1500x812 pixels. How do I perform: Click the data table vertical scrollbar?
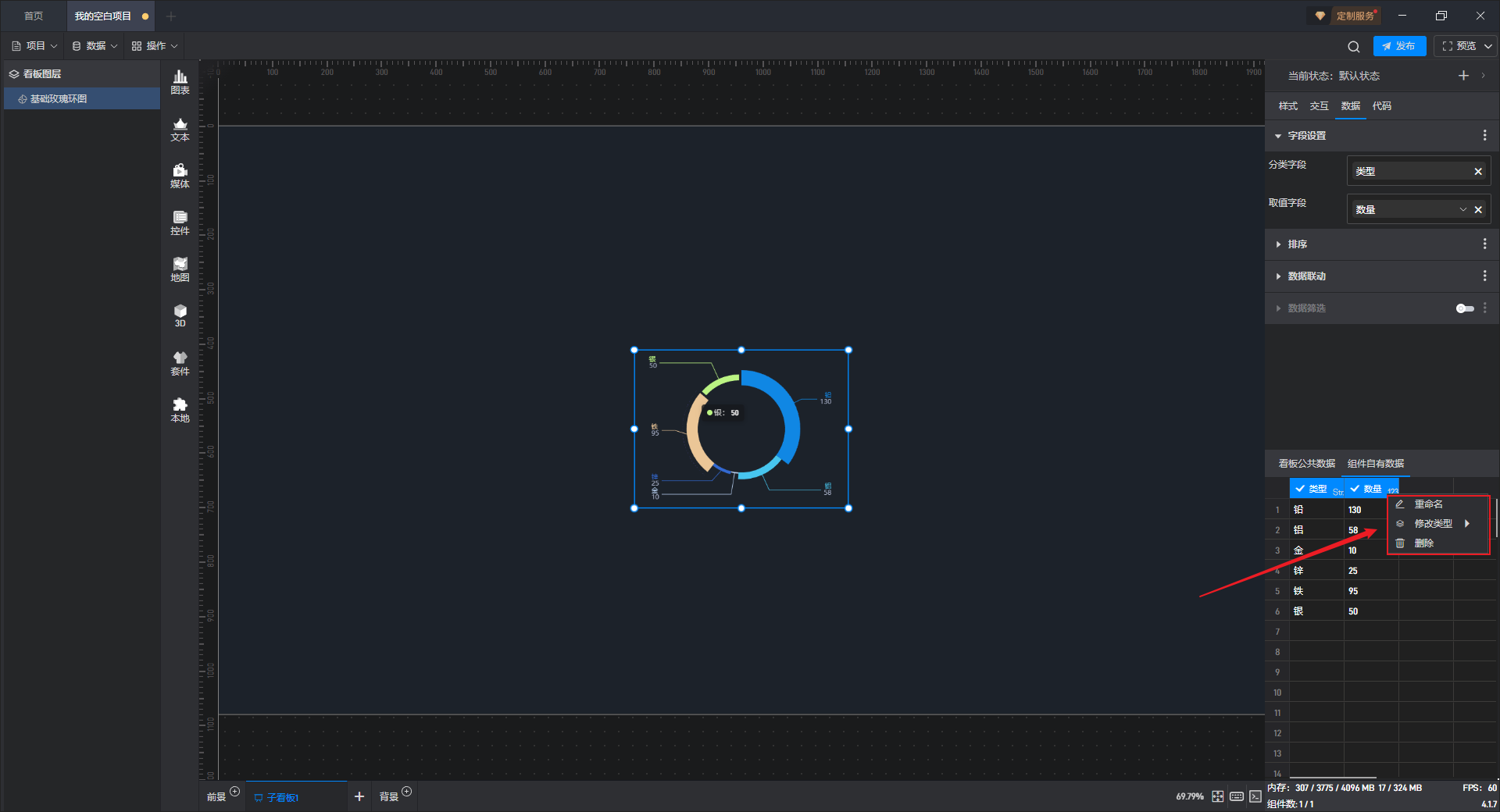click(x=1496, y=518)
